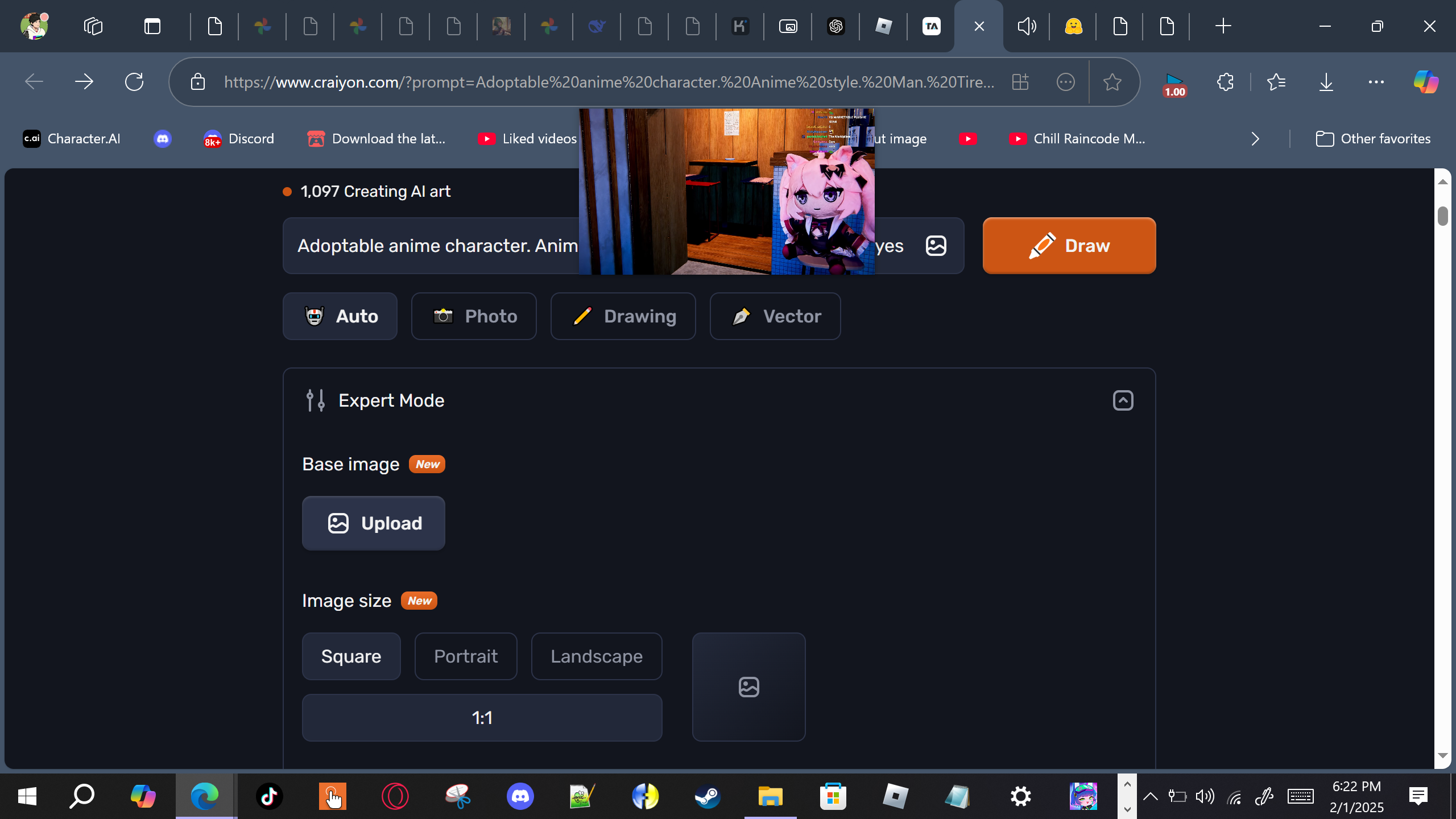Image resolution: width=1456 pixels, height=819 pixels.
Task: Click the browser refresh icon
Action: (134, 82)
